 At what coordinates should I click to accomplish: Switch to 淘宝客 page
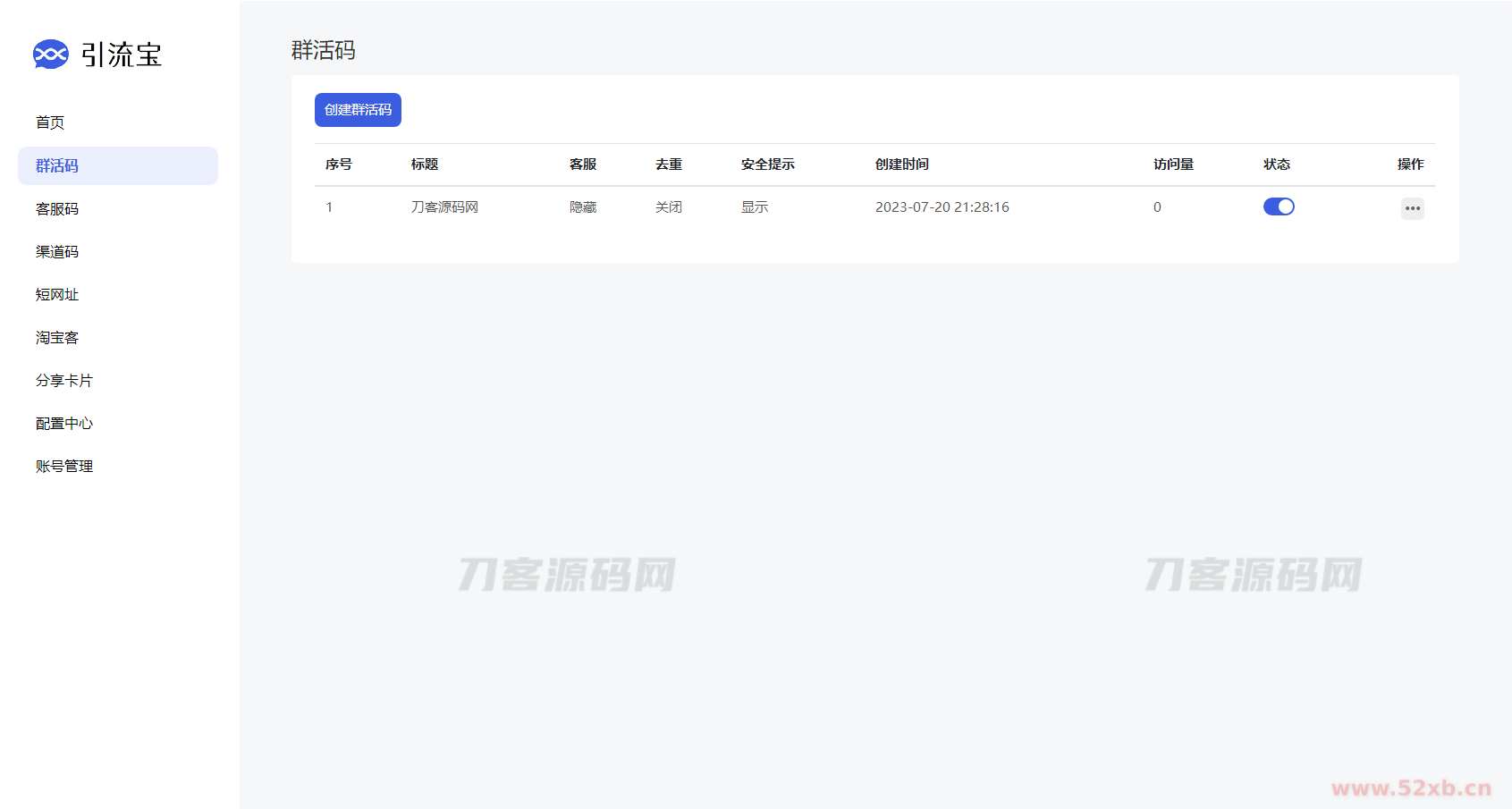pyautogui.click(x=57, y=338)
